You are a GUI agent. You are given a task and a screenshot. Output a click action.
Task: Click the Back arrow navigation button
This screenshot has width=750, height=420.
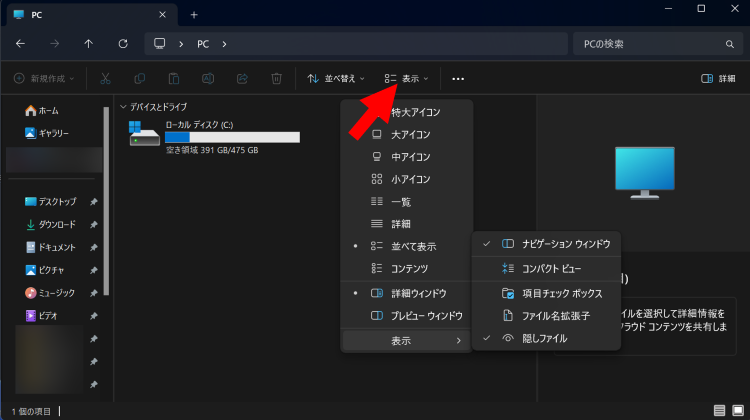[x=20, y=44]
